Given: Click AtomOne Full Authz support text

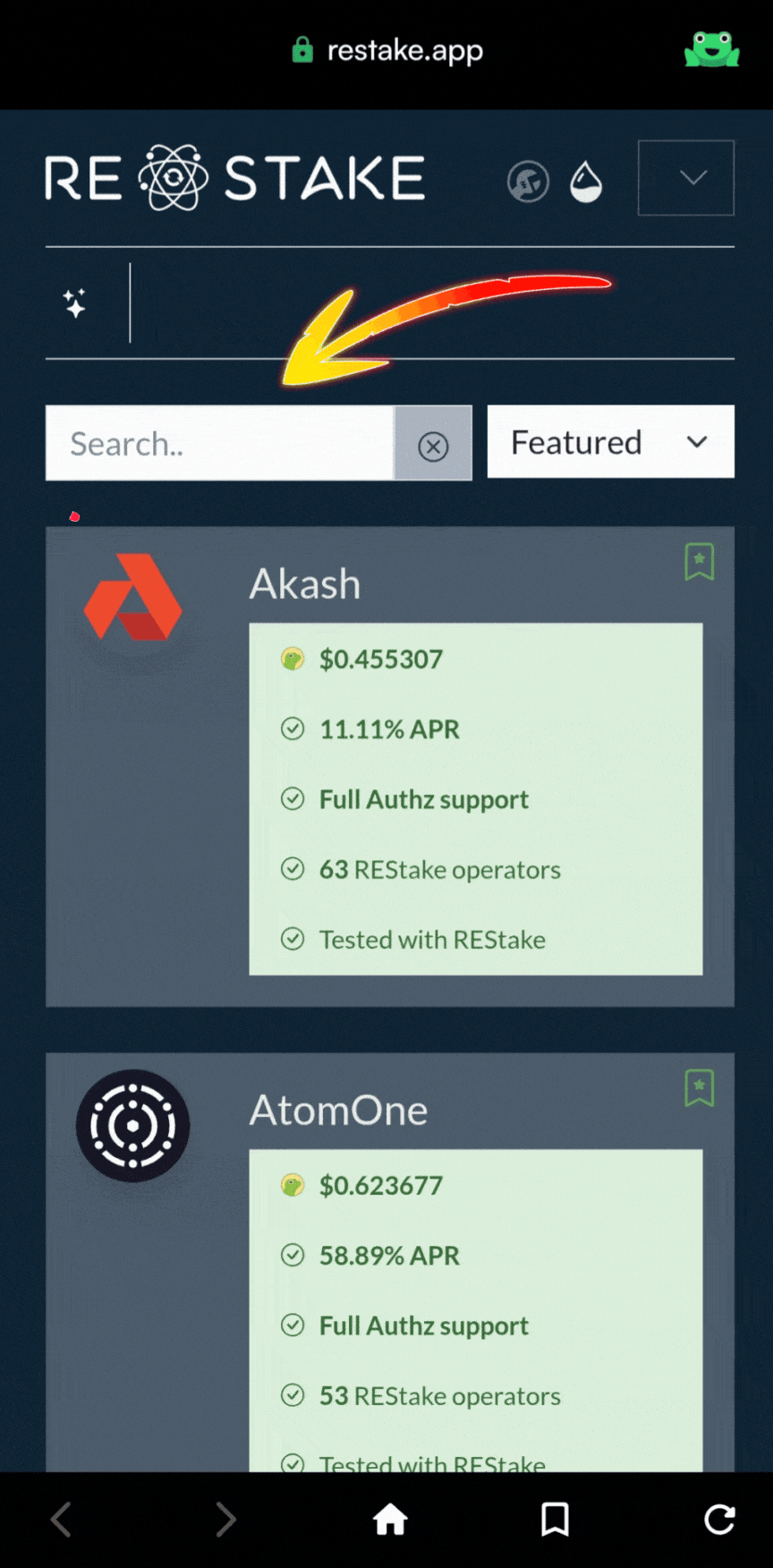Looking at the screenshot, I should click(424, 1325).
